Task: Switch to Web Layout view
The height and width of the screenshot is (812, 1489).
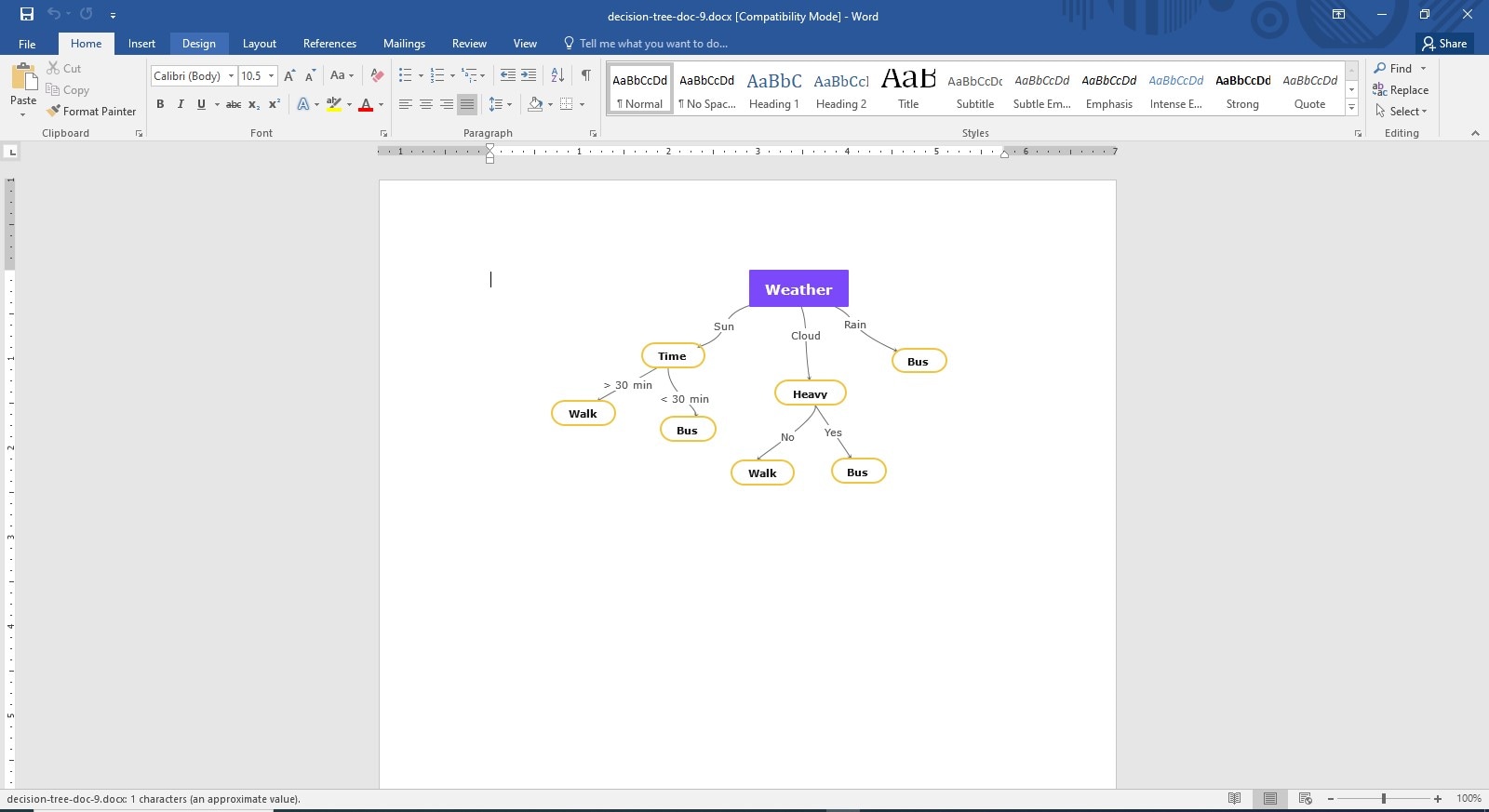Action: tap(1305, 798)
